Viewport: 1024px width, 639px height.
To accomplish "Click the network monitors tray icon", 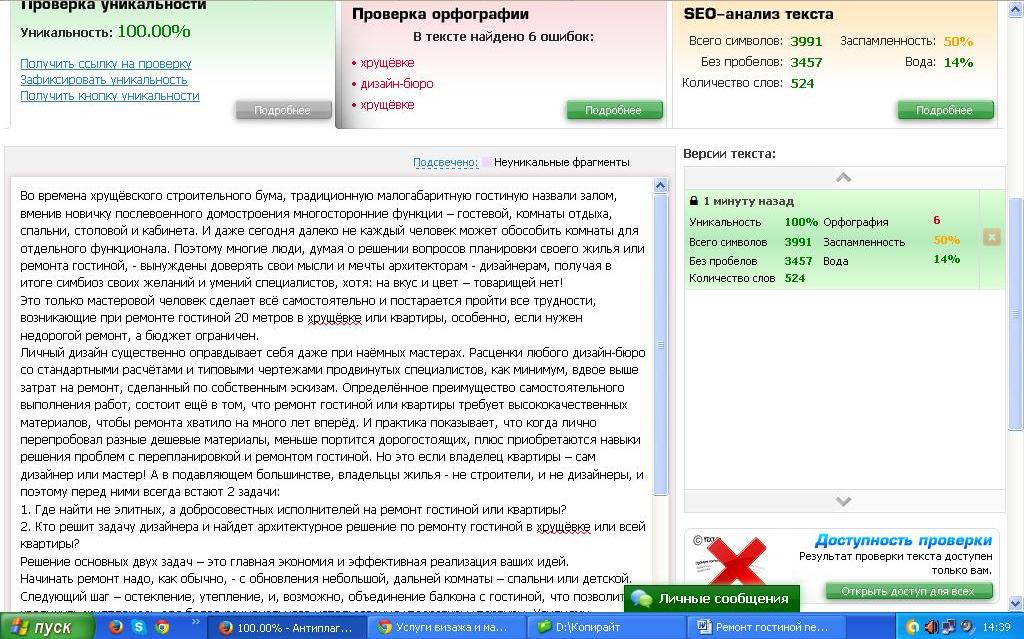I will click(948, 627).
